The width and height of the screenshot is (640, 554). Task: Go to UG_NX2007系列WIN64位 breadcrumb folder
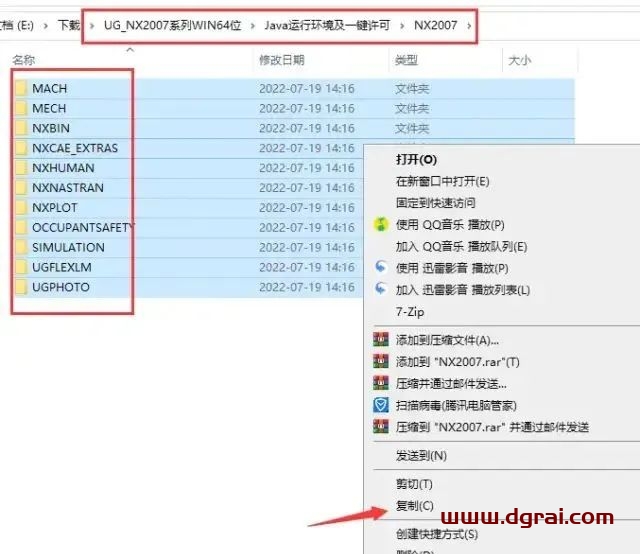[173, 25]
